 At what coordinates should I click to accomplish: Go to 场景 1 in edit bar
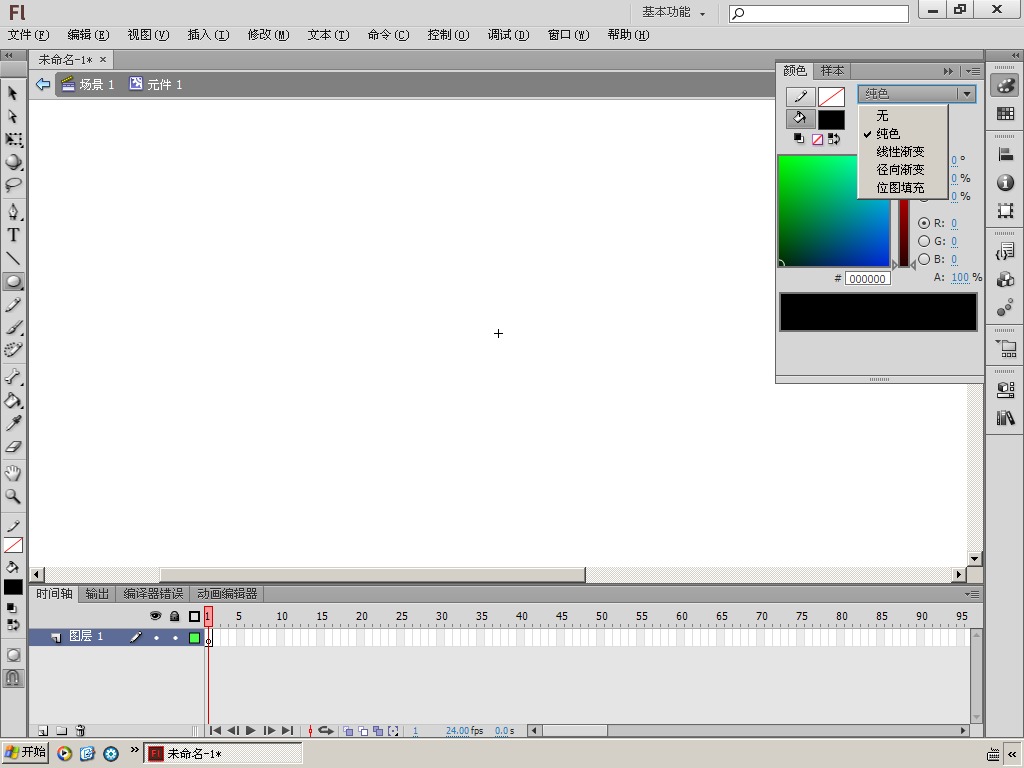coord(88,84)
